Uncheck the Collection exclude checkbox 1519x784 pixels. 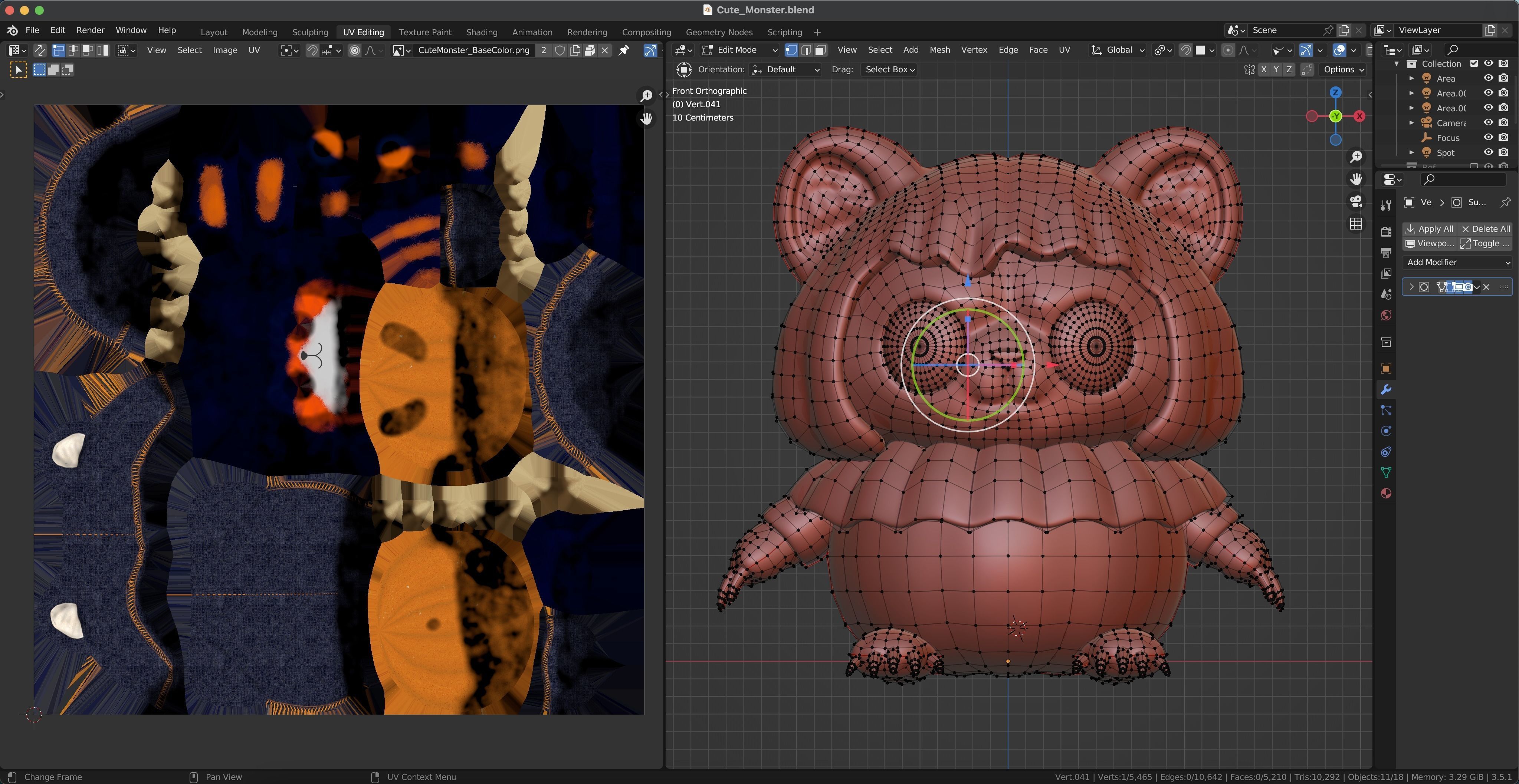click(1474, 64)
